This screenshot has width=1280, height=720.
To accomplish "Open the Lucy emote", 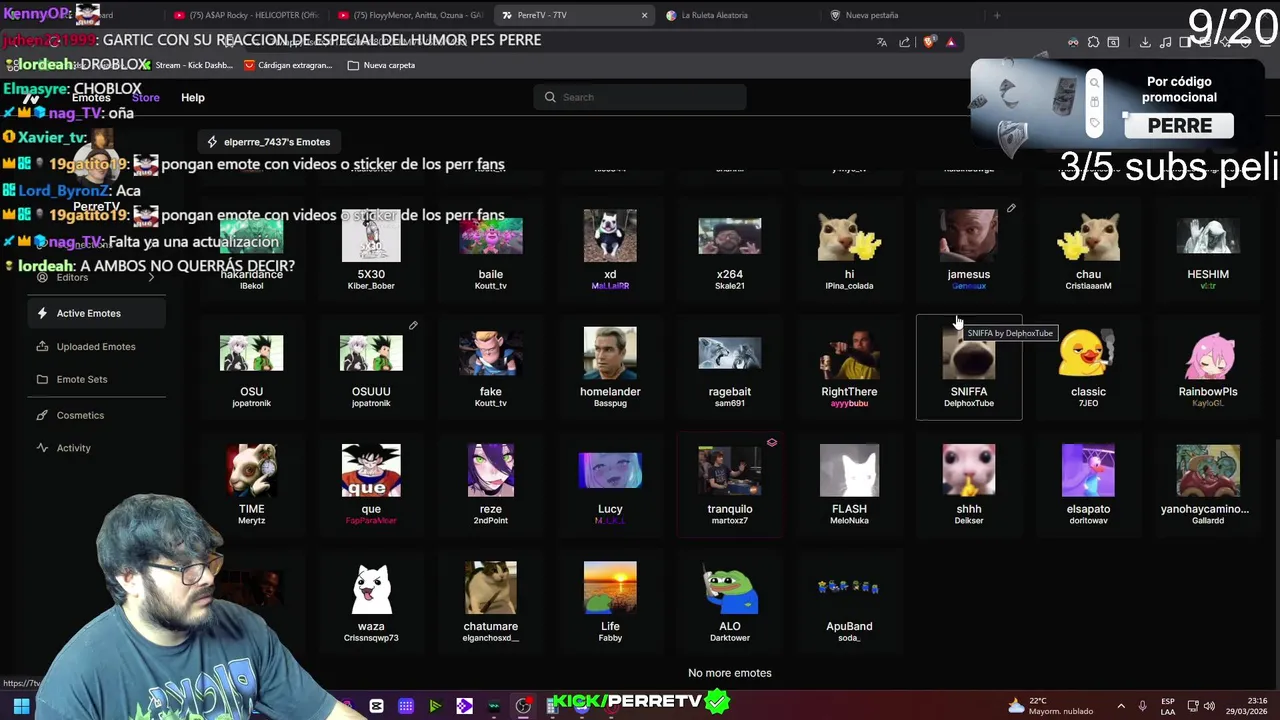I will 610,485.
